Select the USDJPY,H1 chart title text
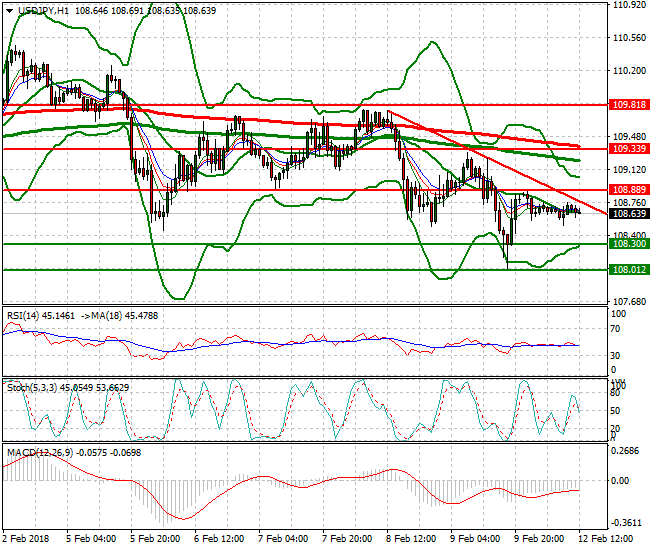 pyautogui.click(x=43, y=11)
